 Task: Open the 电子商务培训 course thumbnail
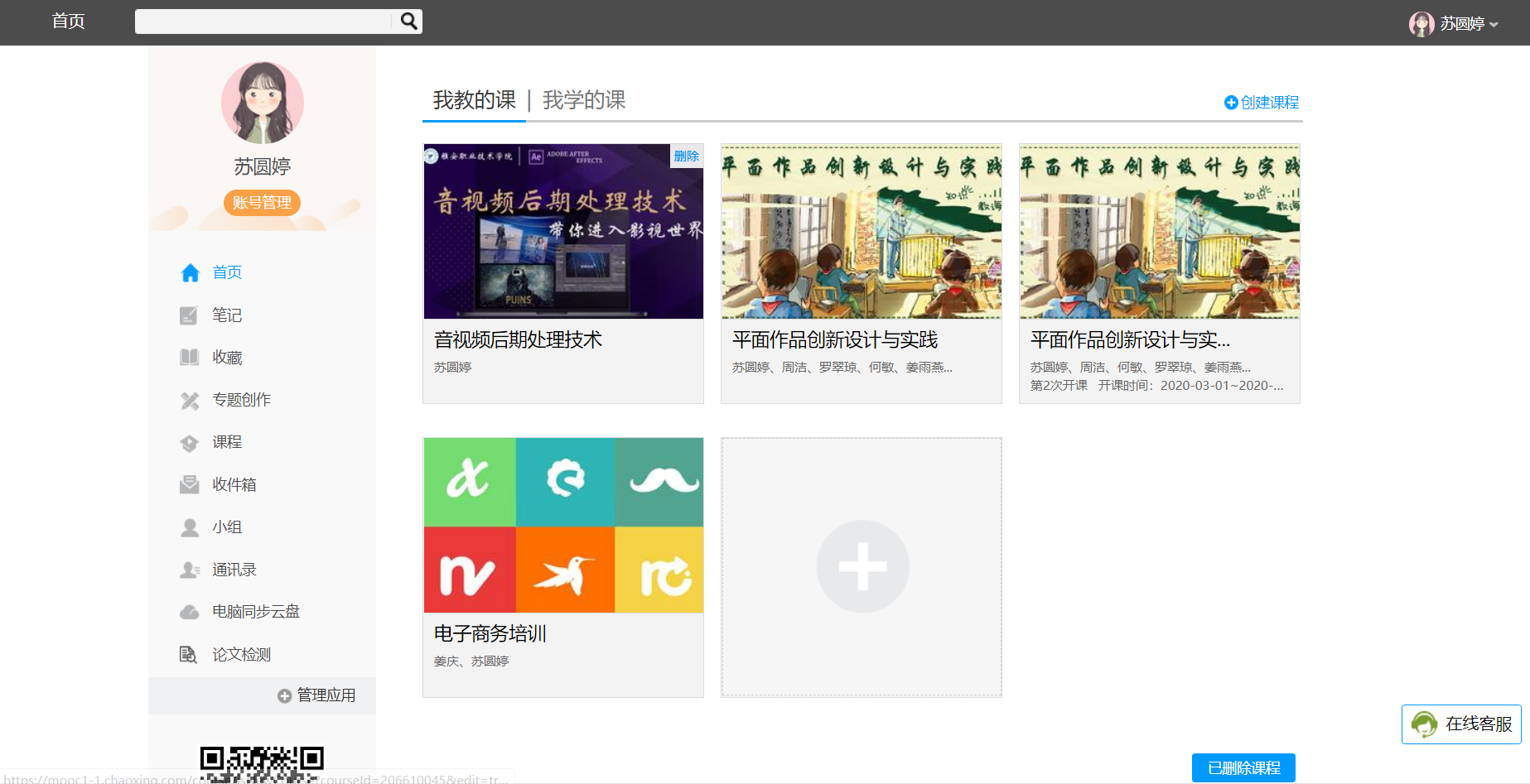click(x=563, y=525)
